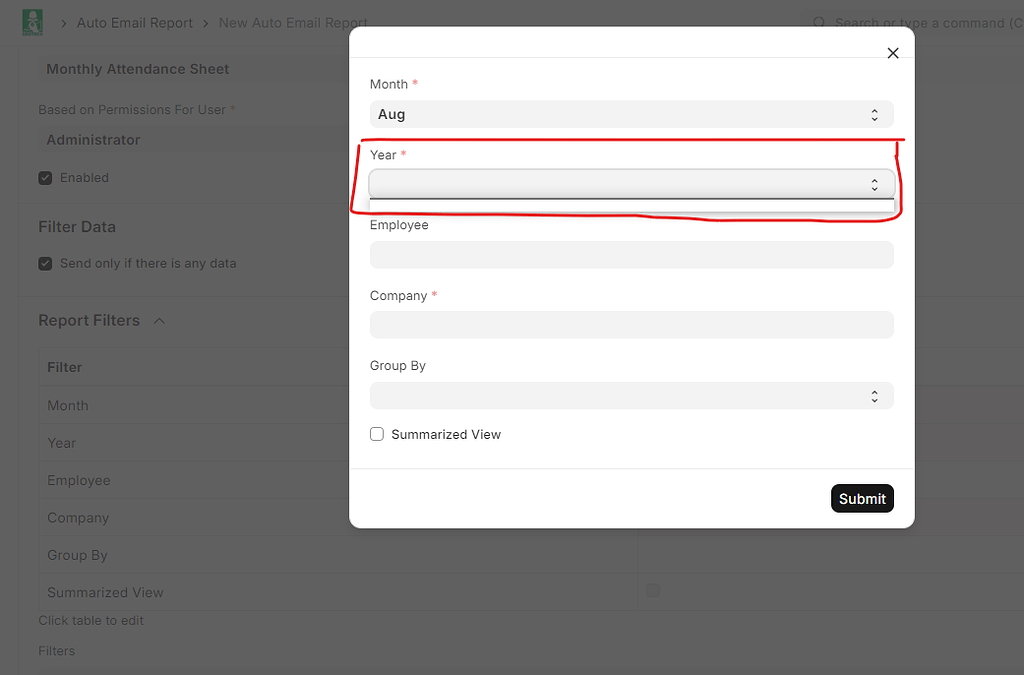The width and height of the screenshot is (1024, 675).
Task: Click the search magnifier icon
Action: tap(820, 22)
